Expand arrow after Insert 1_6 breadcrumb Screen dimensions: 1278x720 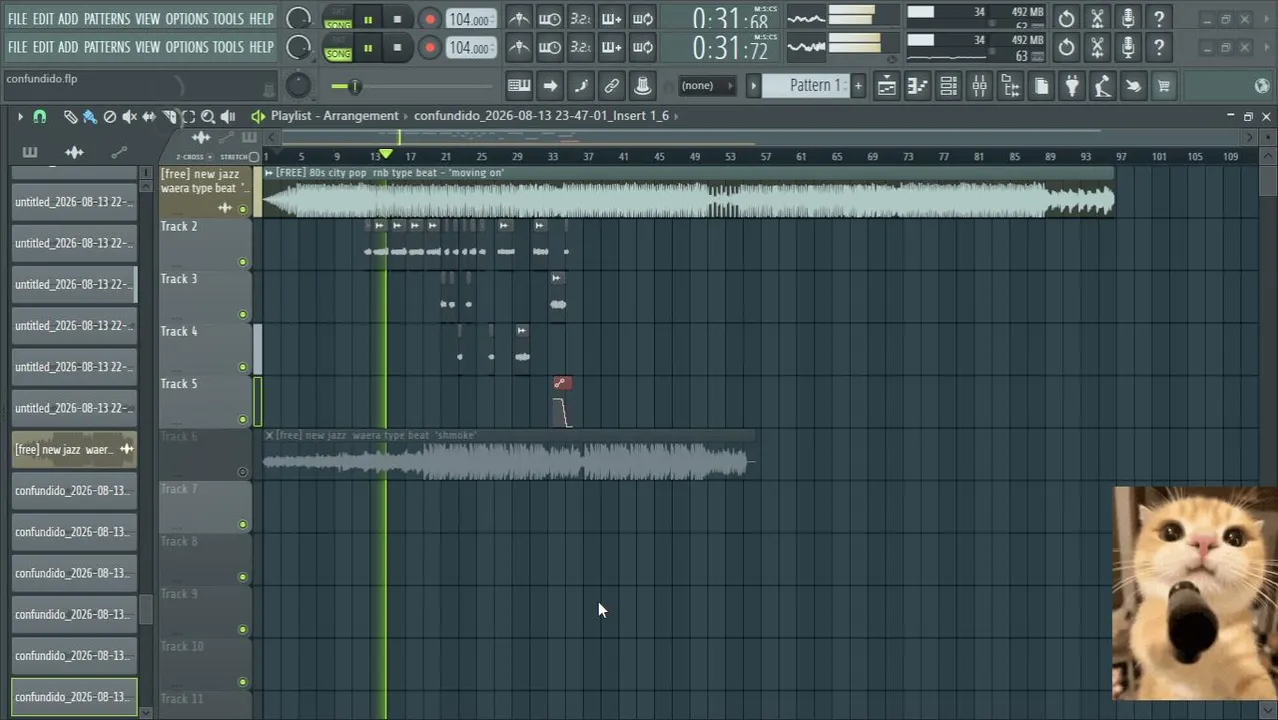(677, 116)
